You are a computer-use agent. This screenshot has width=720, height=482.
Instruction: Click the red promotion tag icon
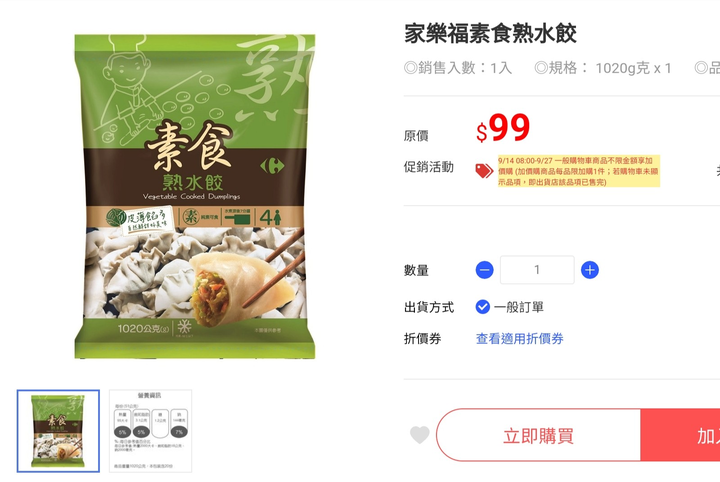[484, 171]
